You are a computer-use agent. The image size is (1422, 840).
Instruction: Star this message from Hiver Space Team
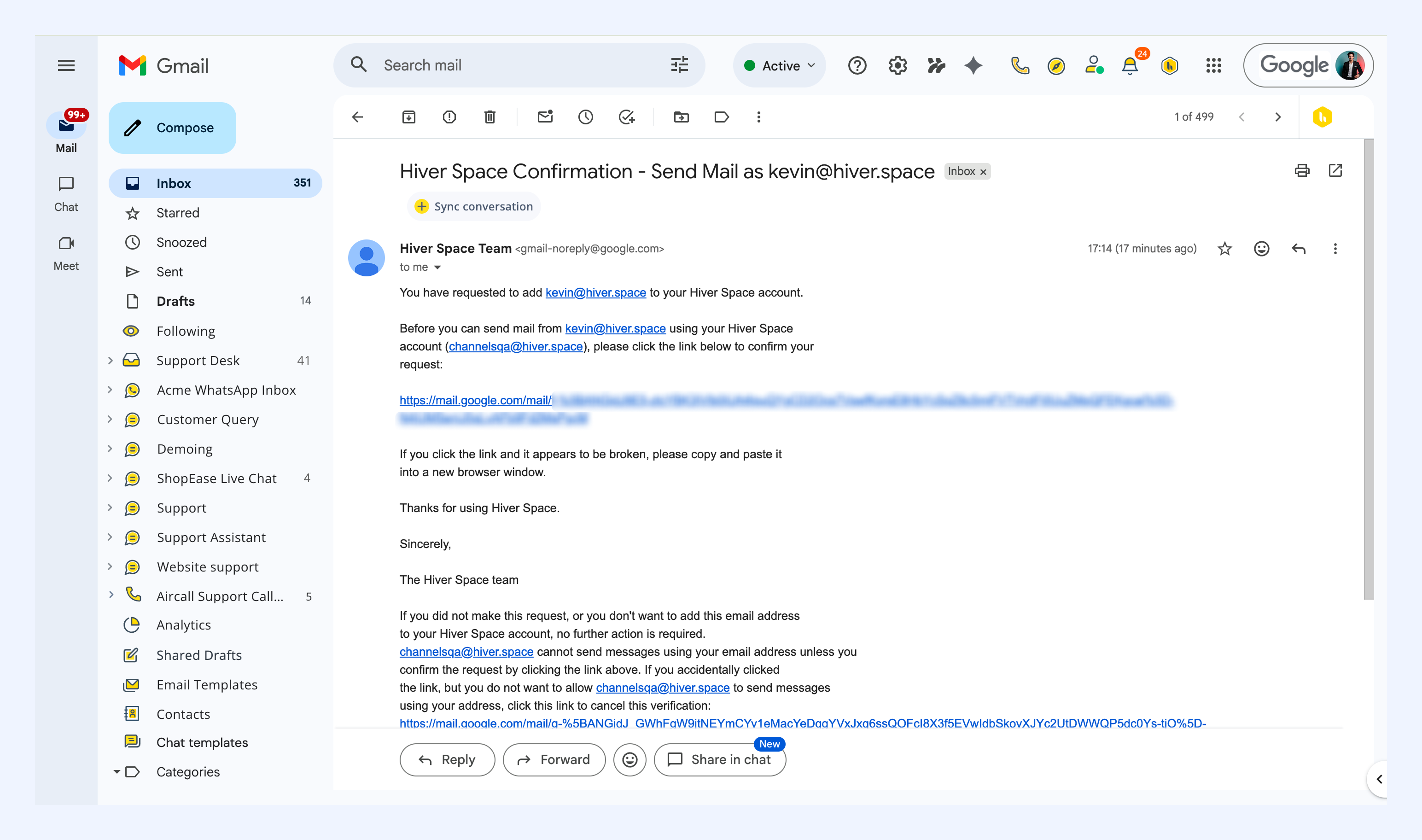pos(1224,249)
